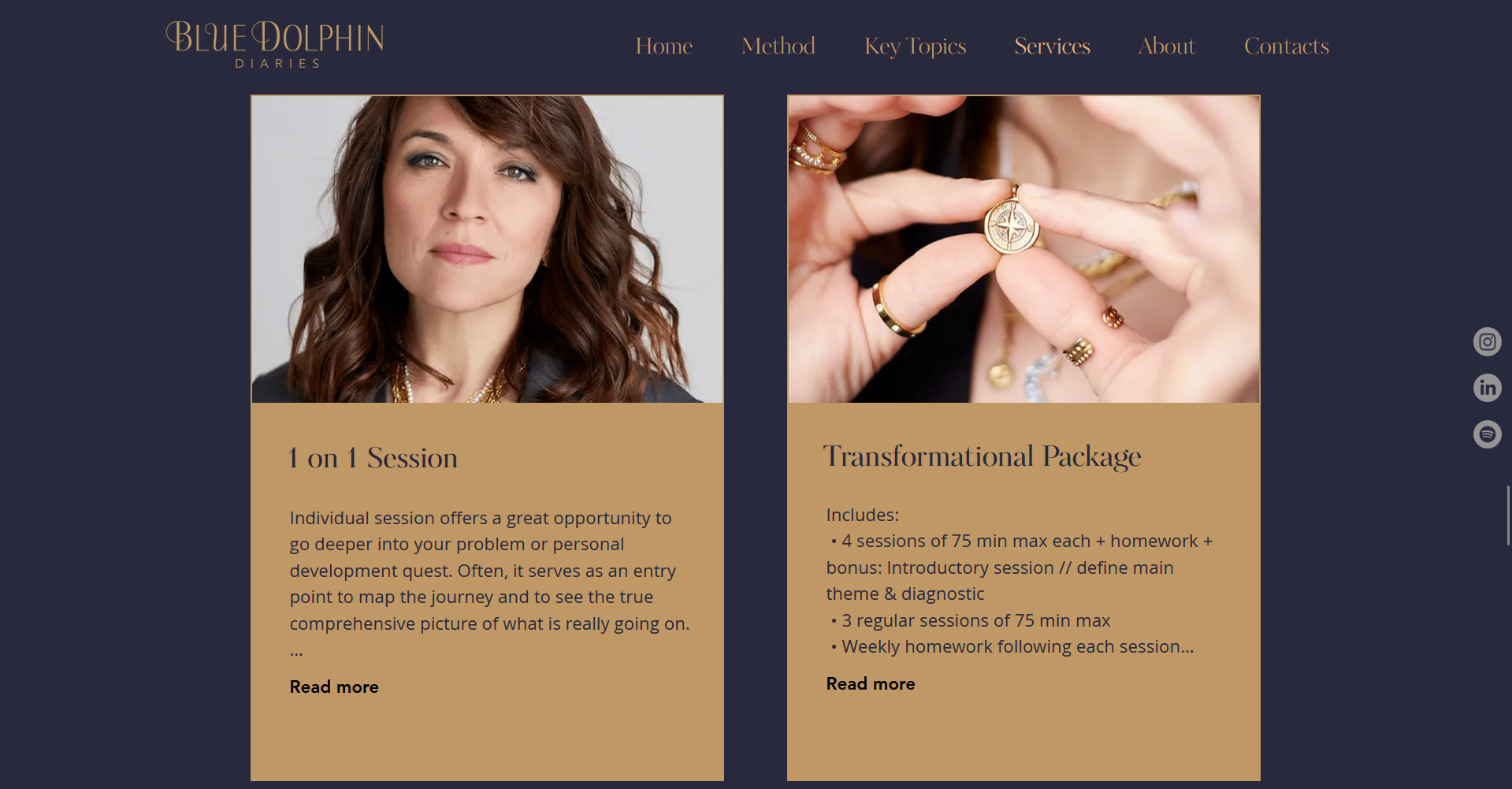Read more about Transformational Package
Image resolution: width=1512 pixels, height=789 pixels.
pos(871,684)
